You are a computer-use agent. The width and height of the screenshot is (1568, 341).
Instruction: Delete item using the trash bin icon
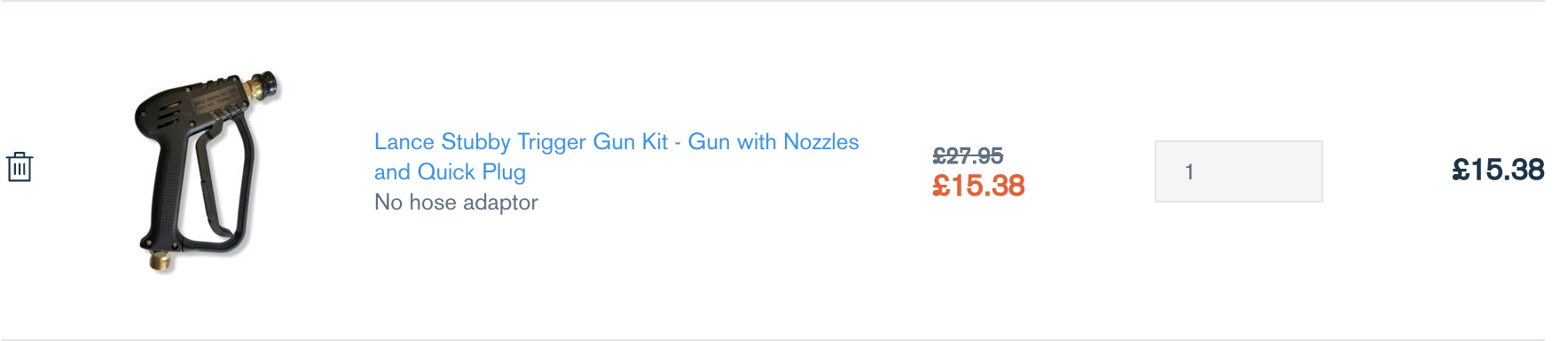(20, 167)
